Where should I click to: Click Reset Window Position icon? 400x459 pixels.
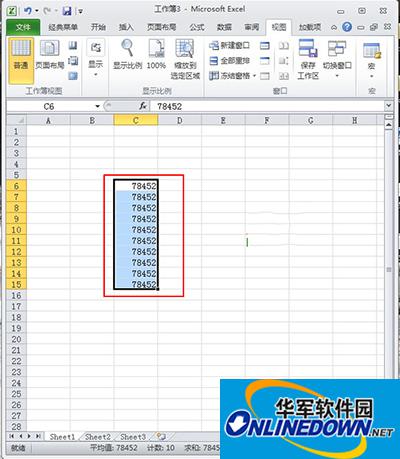284,76
